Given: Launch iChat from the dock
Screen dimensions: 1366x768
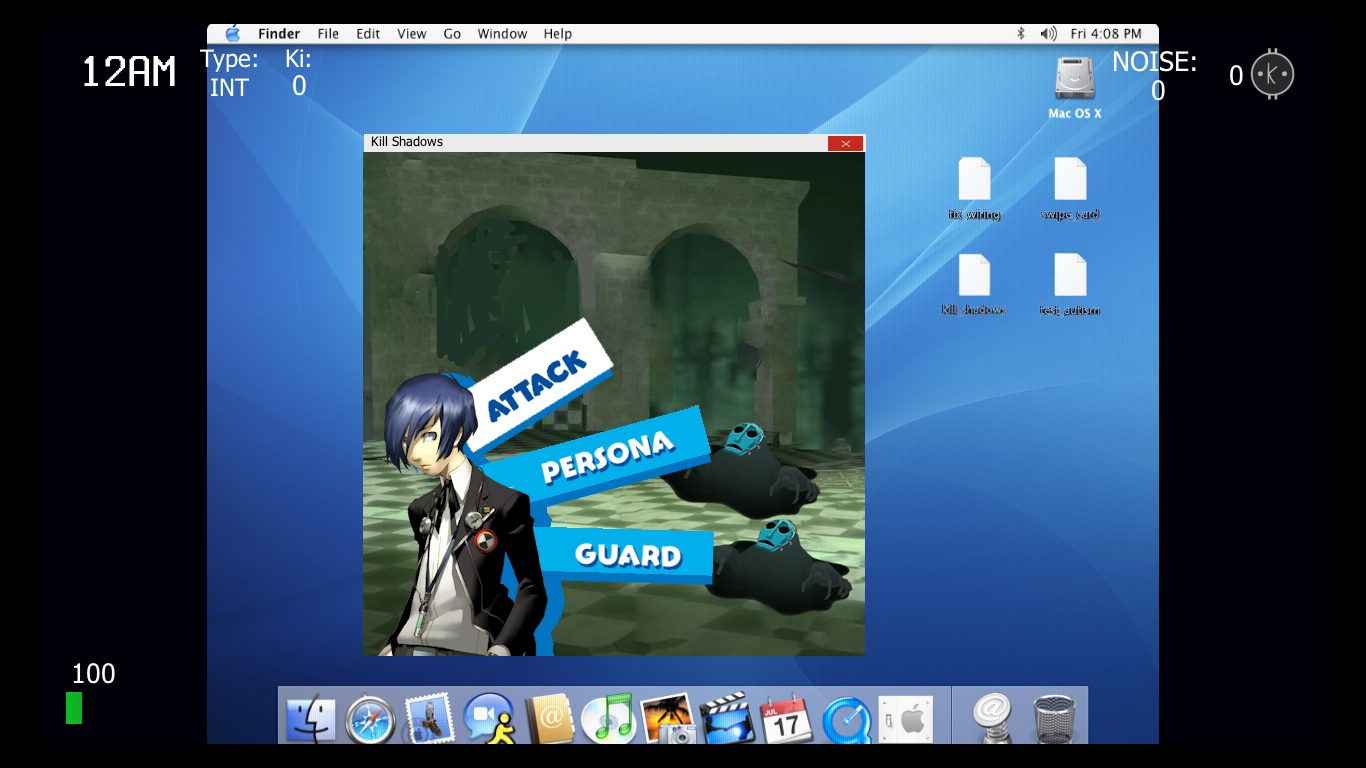Looking at the screenshot, I should point(488,719).
